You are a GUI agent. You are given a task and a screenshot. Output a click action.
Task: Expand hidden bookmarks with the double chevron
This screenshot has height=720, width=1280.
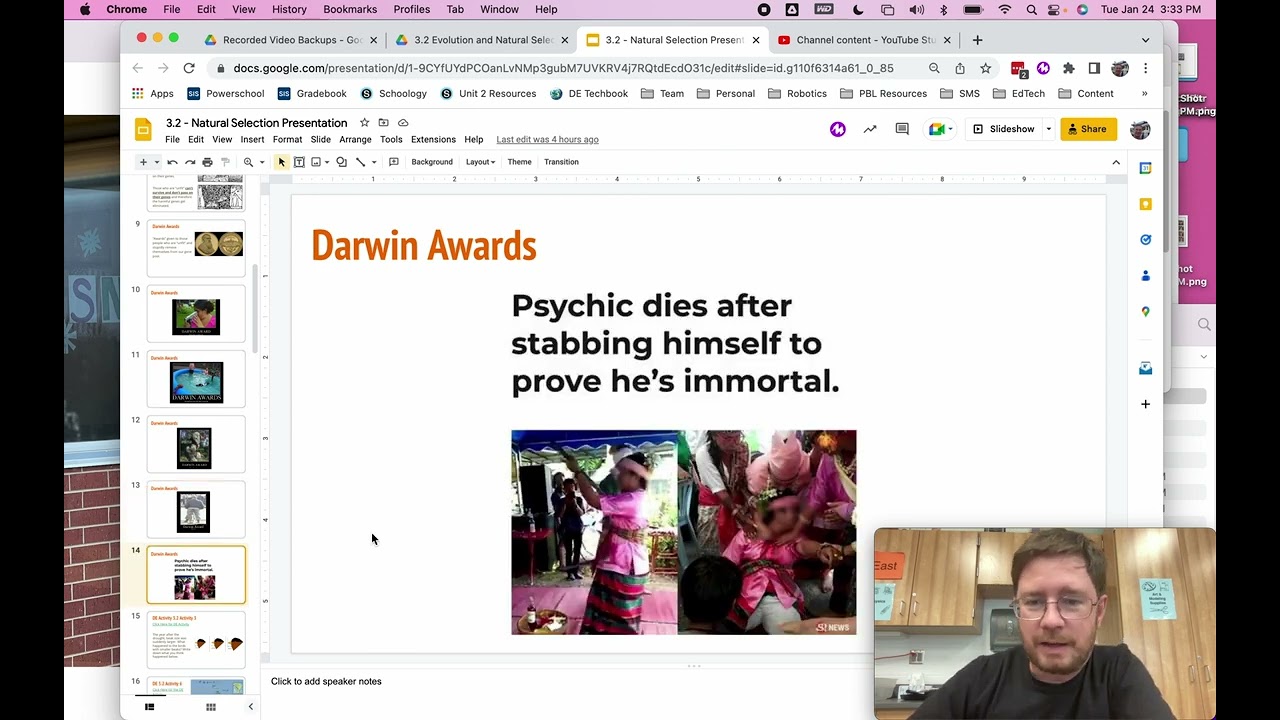pyautogui.click(x=1145, y=94)
